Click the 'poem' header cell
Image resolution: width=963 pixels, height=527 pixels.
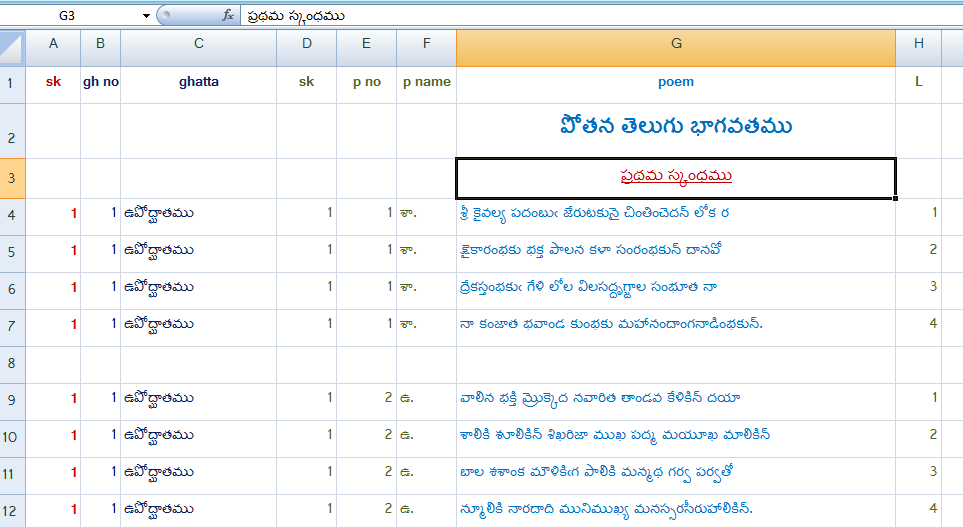[x=676, y=82]
